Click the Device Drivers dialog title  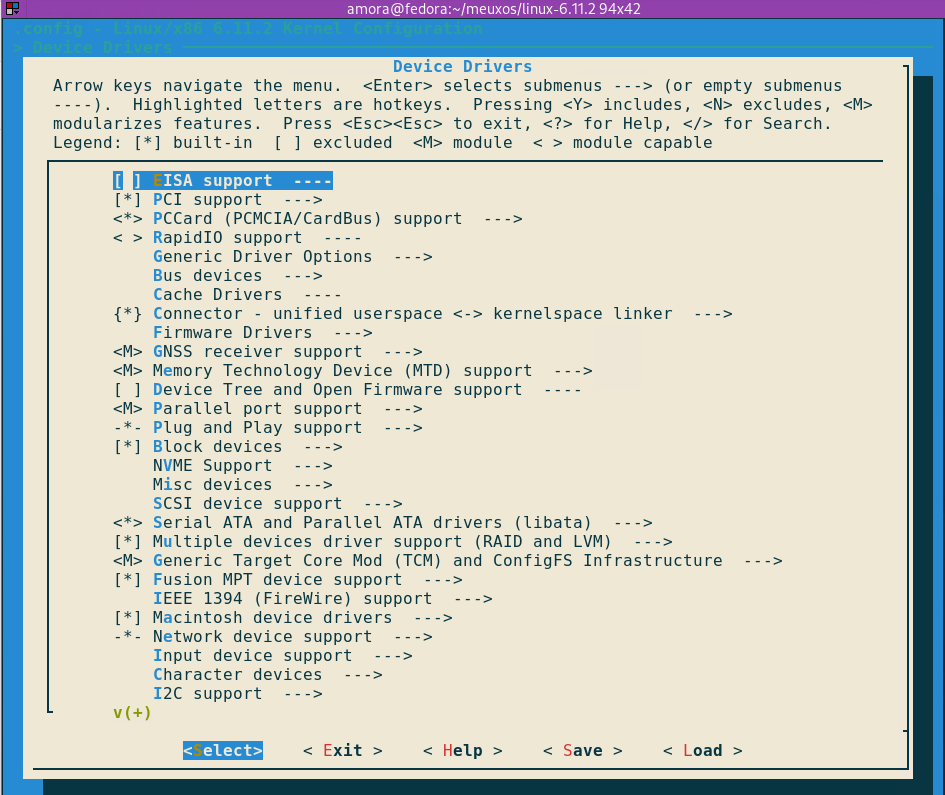pos(462,66)
